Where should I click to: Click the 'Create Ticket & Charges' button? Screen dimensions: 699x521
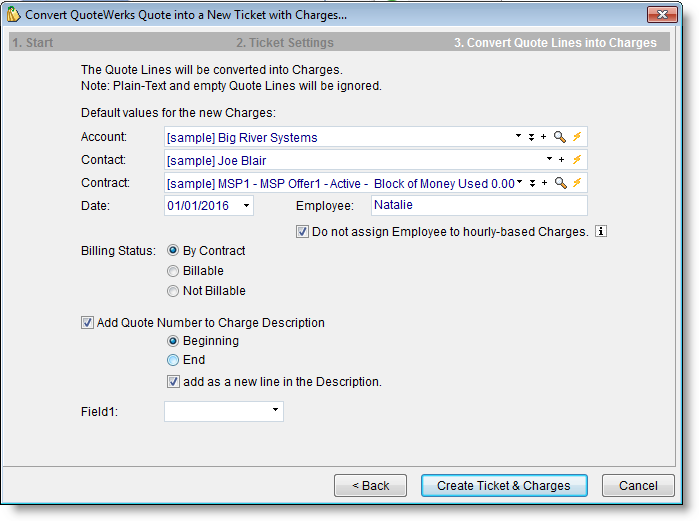pos(503,486)
